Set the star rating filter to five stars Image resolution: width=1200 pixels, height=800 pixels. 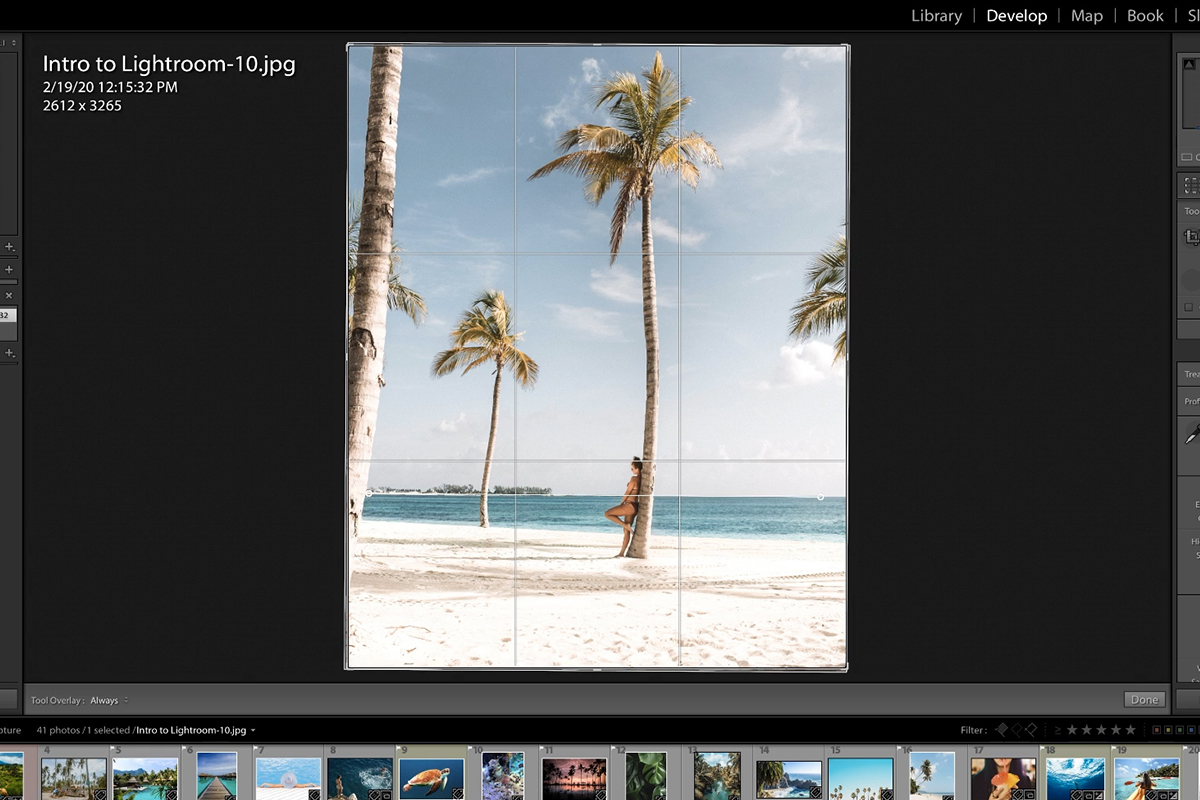(1131, 730)
